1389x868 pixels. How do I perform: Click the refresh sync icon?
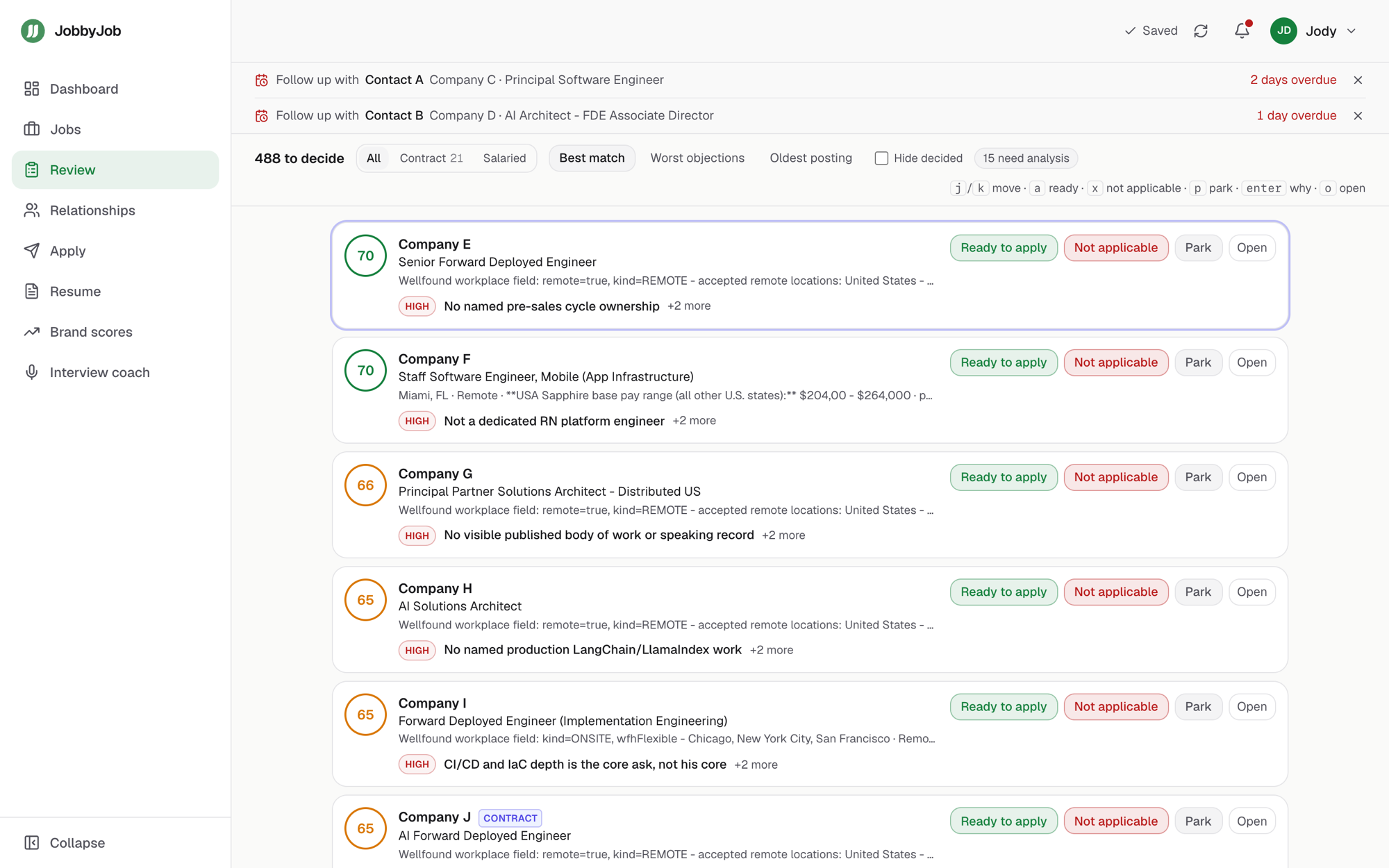tap(1201, 31)
